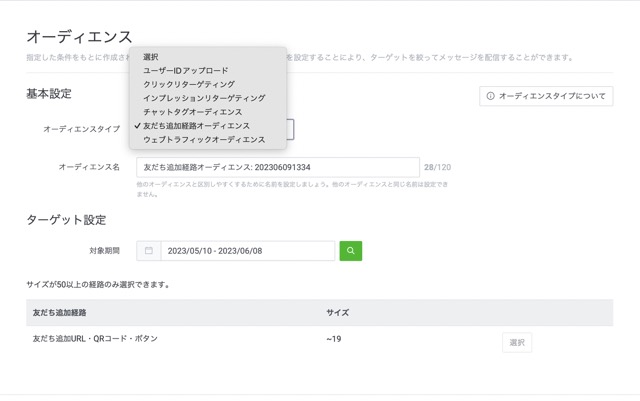Click the 友だち追加経路 column header
This screenshot has width=640, height=401.
(x=60, y=313)
